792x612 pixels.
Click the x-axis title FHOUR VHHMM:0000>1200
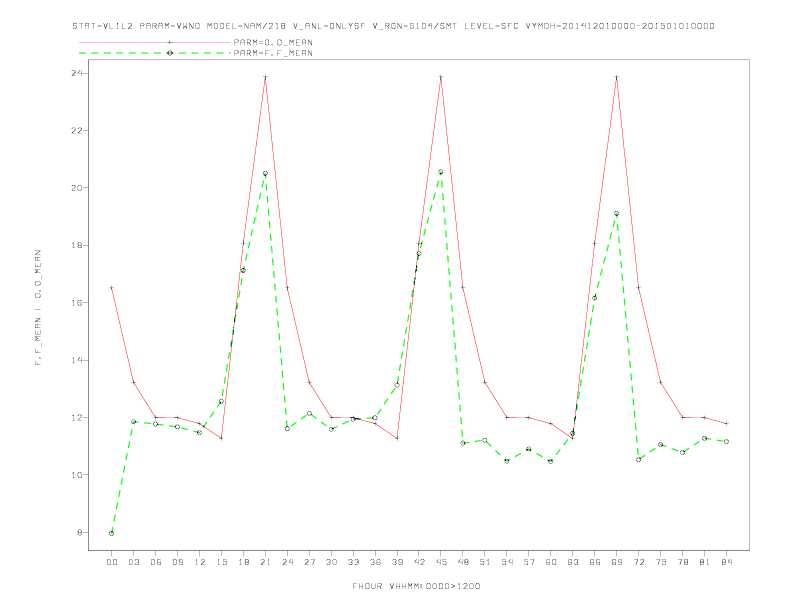[416, 586]
